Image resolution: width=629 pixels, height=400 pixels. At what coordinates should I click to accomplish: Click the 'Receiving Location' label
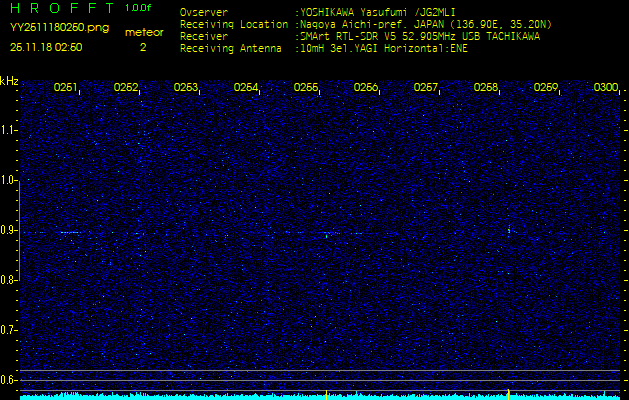click(x=234, y=24)
